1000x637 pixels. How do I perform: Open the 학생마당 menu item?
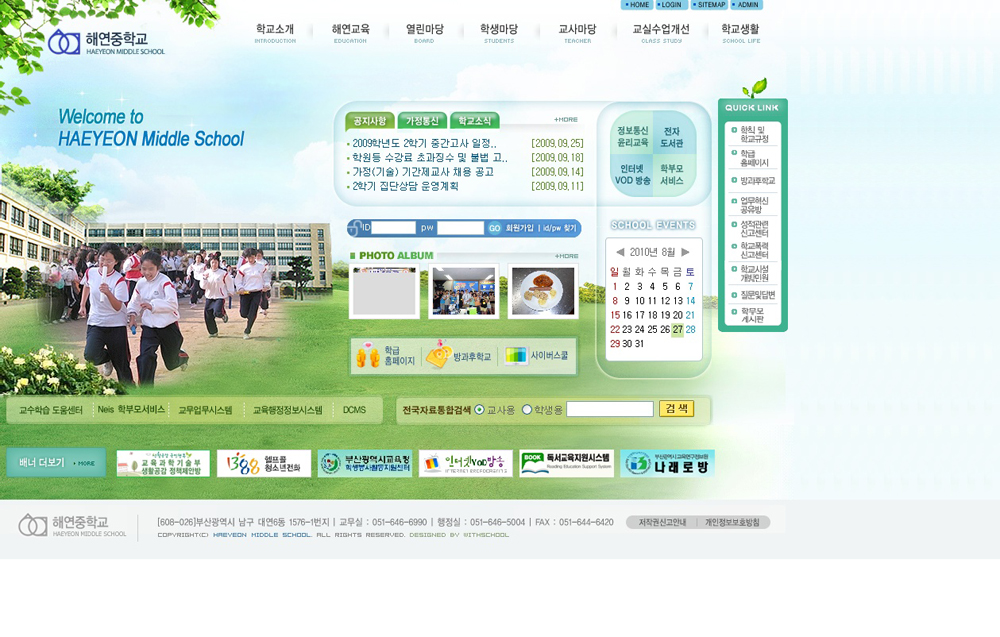tap(499, 33)
